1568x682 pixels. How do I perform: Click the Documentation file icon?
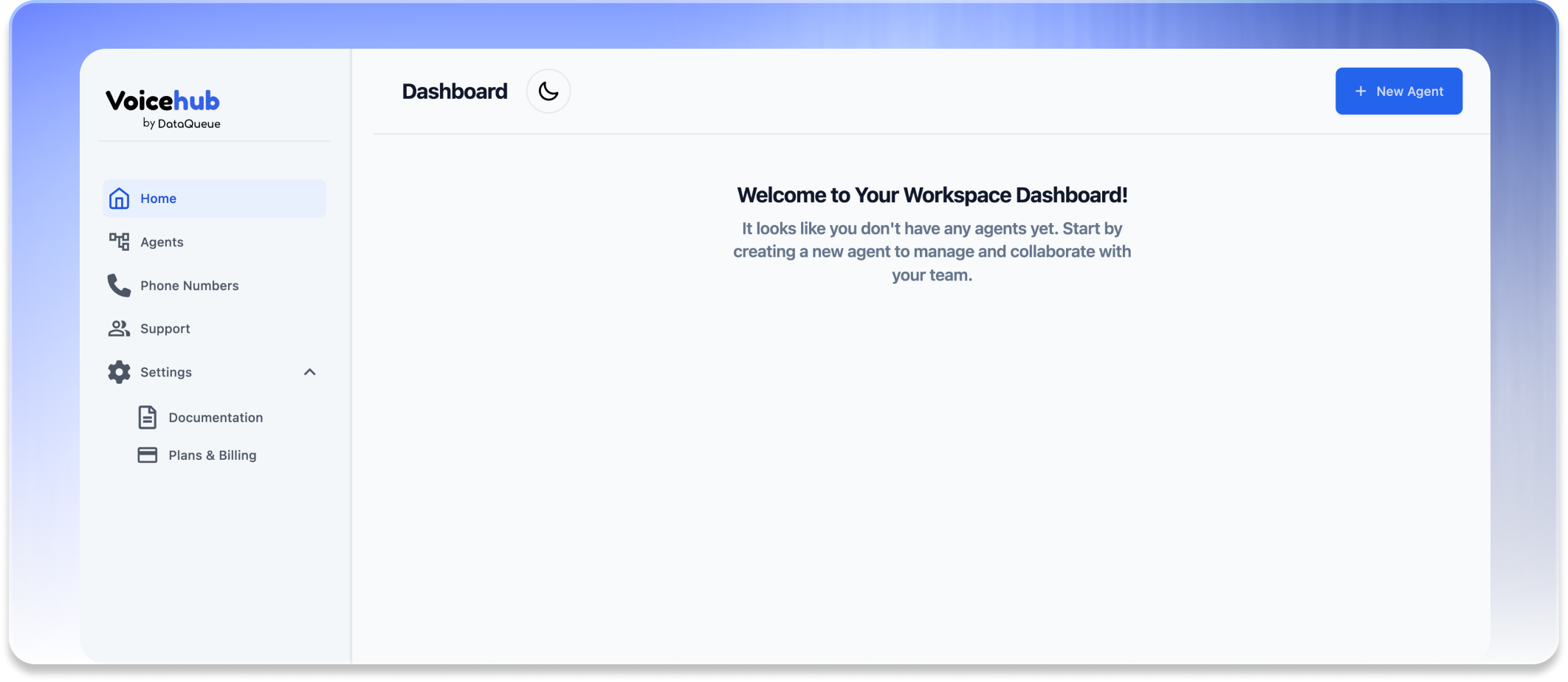tap(148, 418)
